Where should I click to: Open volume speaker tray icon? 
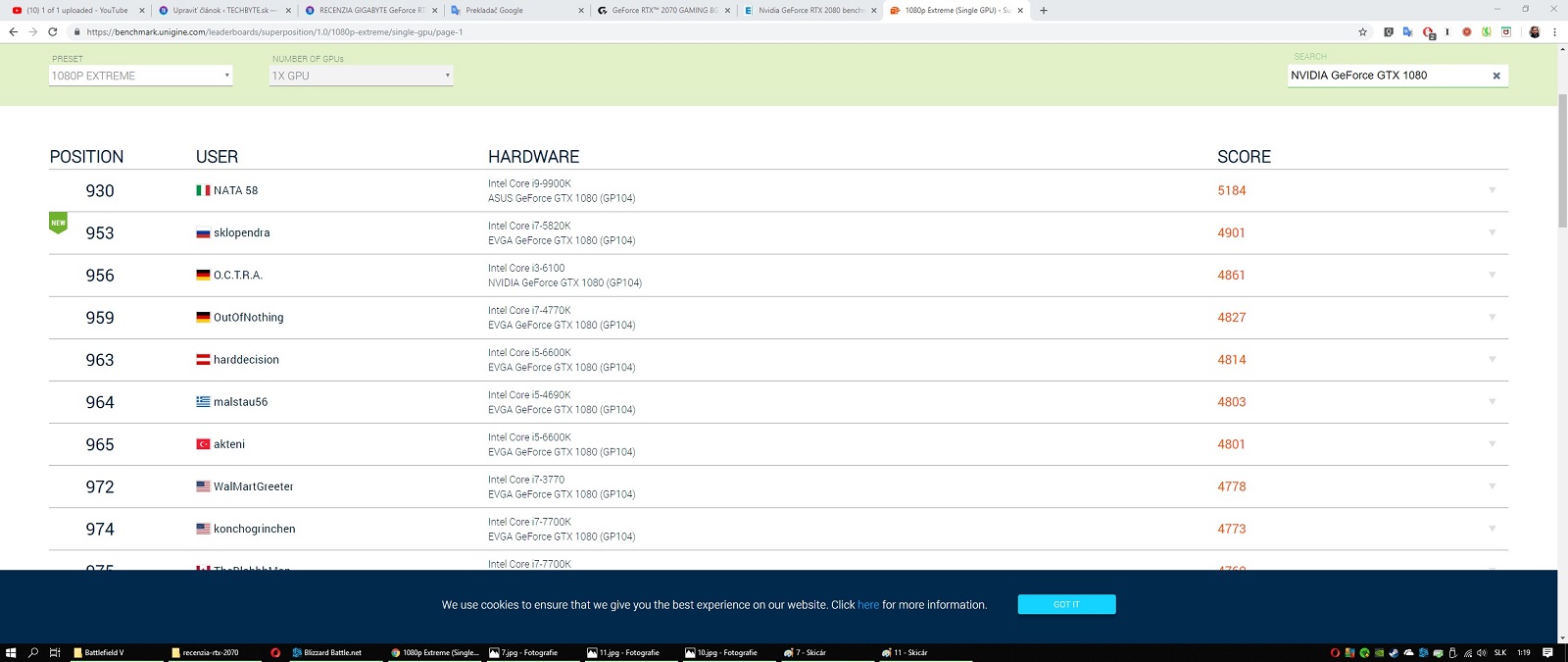click(x=1482, y=652)
